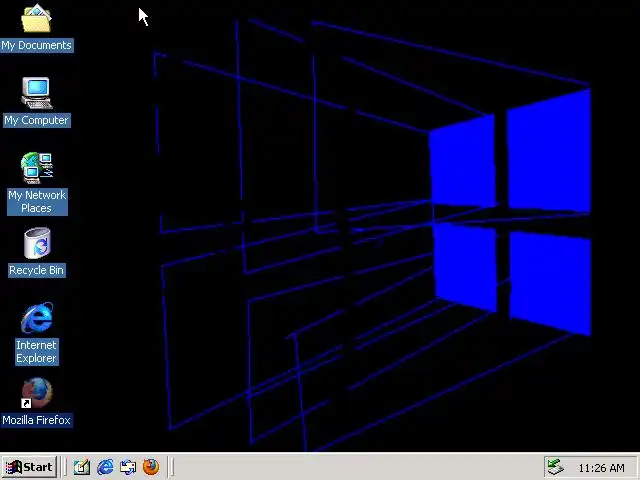Screen dimensions: 640x480
Task: Launch Firefox from the Quick Launch bar
Action: (151, 467)
